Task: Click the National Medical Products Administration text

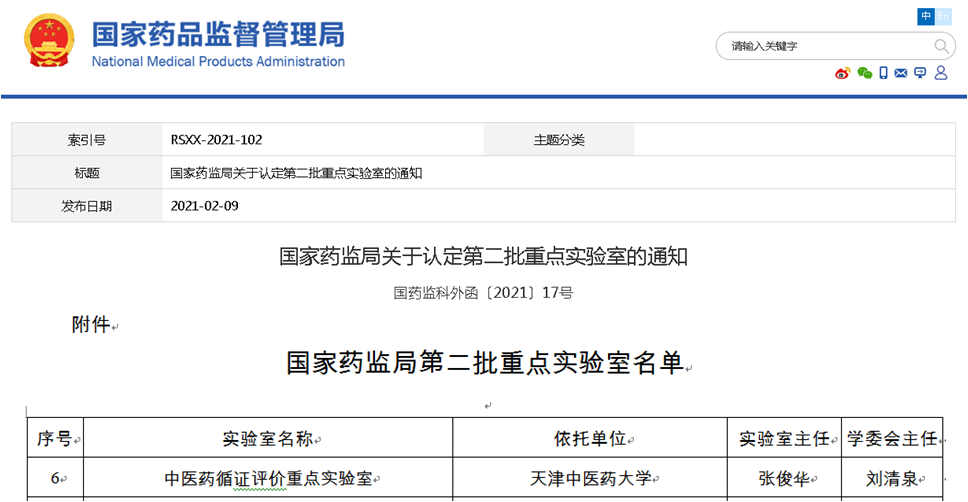Action: click(x=218, y=62)
